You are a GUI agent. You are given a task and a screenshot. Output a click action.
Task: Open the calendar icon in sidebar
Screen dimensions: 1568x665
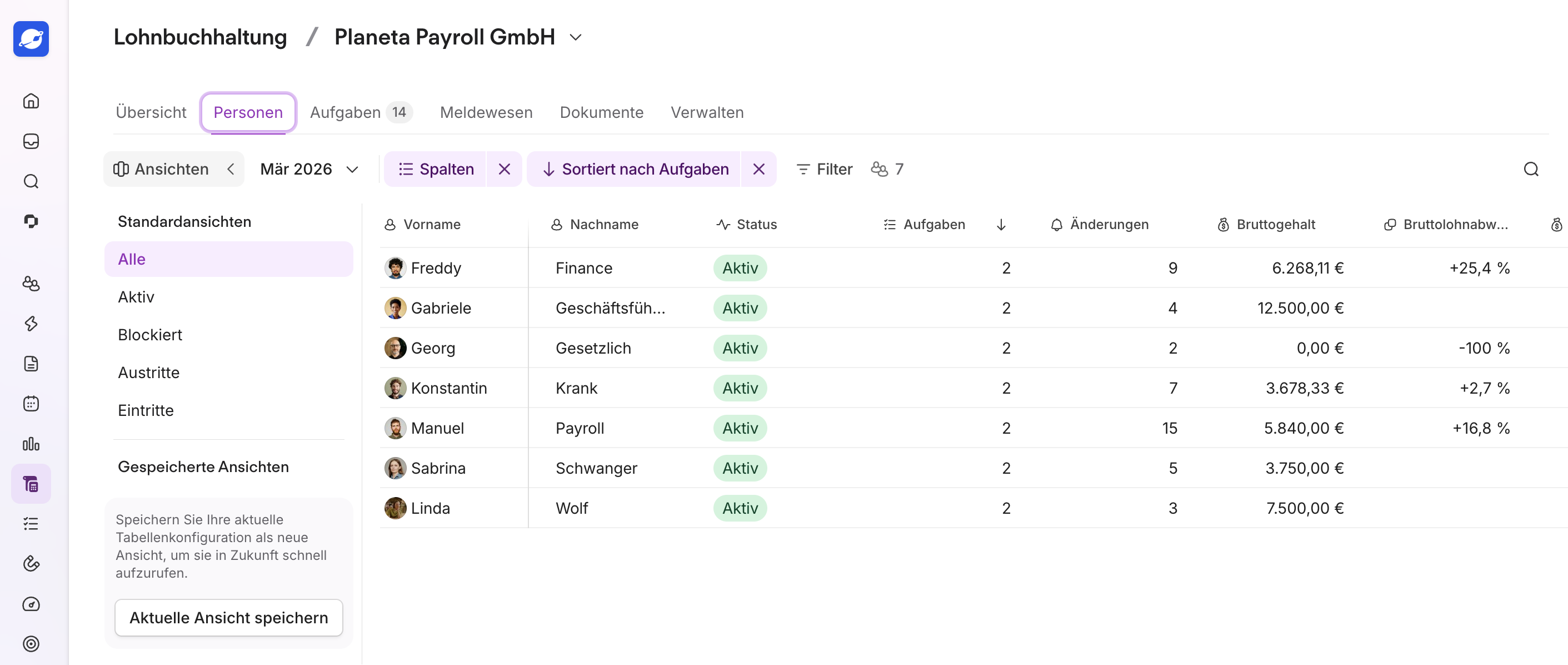pyautogui.click(x=31, y=404)
